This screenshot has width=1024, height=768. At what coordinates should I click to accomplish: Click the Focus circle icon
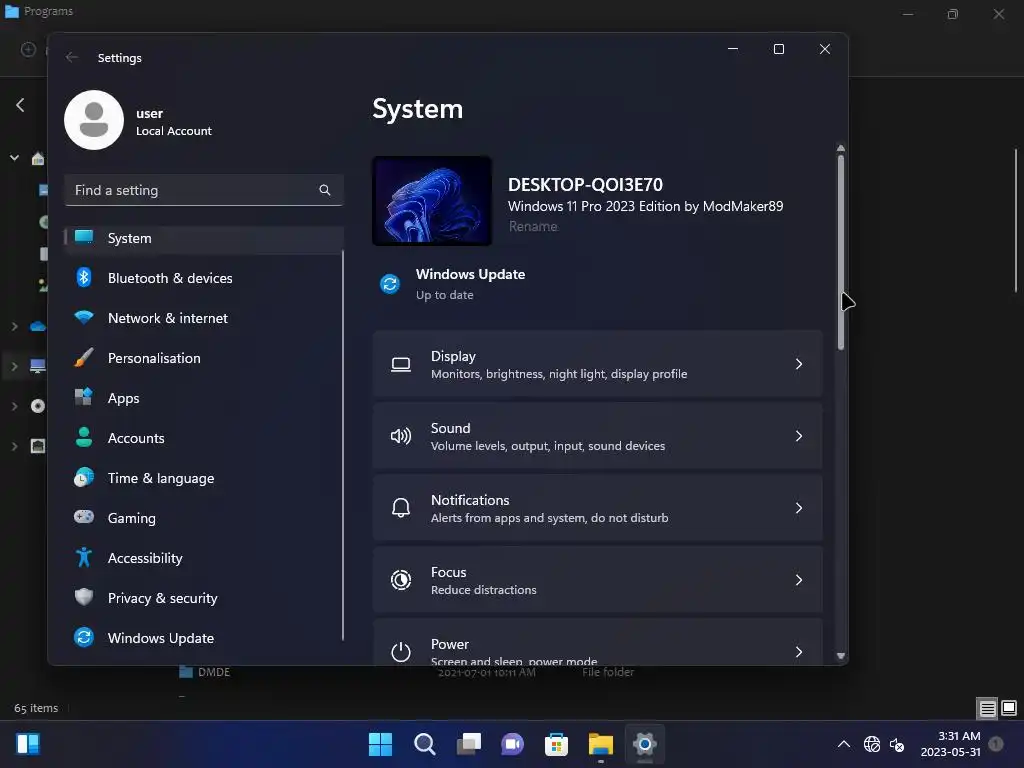(401, 580)
